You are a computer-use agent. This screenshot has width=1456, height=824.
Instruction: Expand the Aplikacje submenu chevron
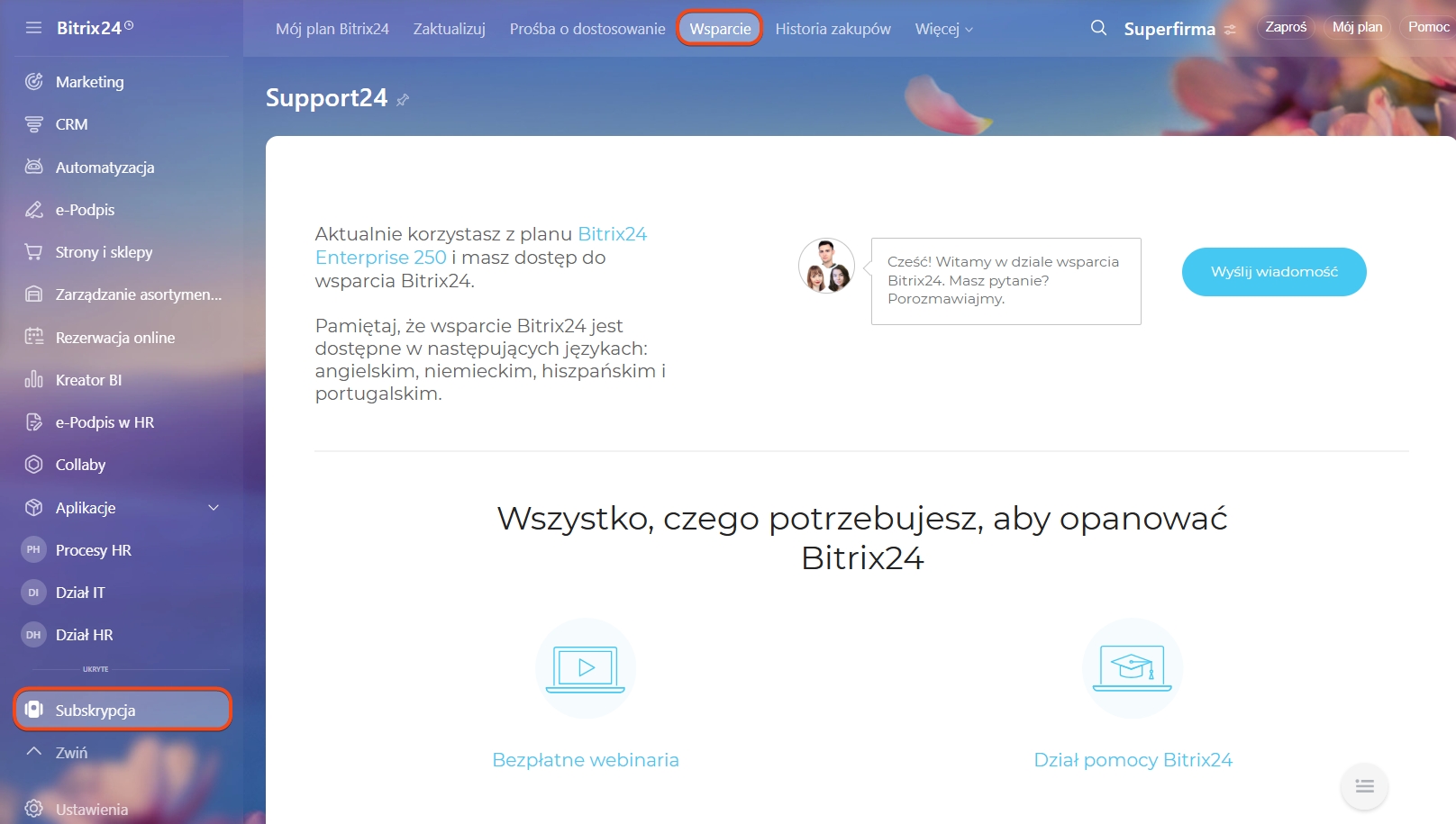point(214,508)
